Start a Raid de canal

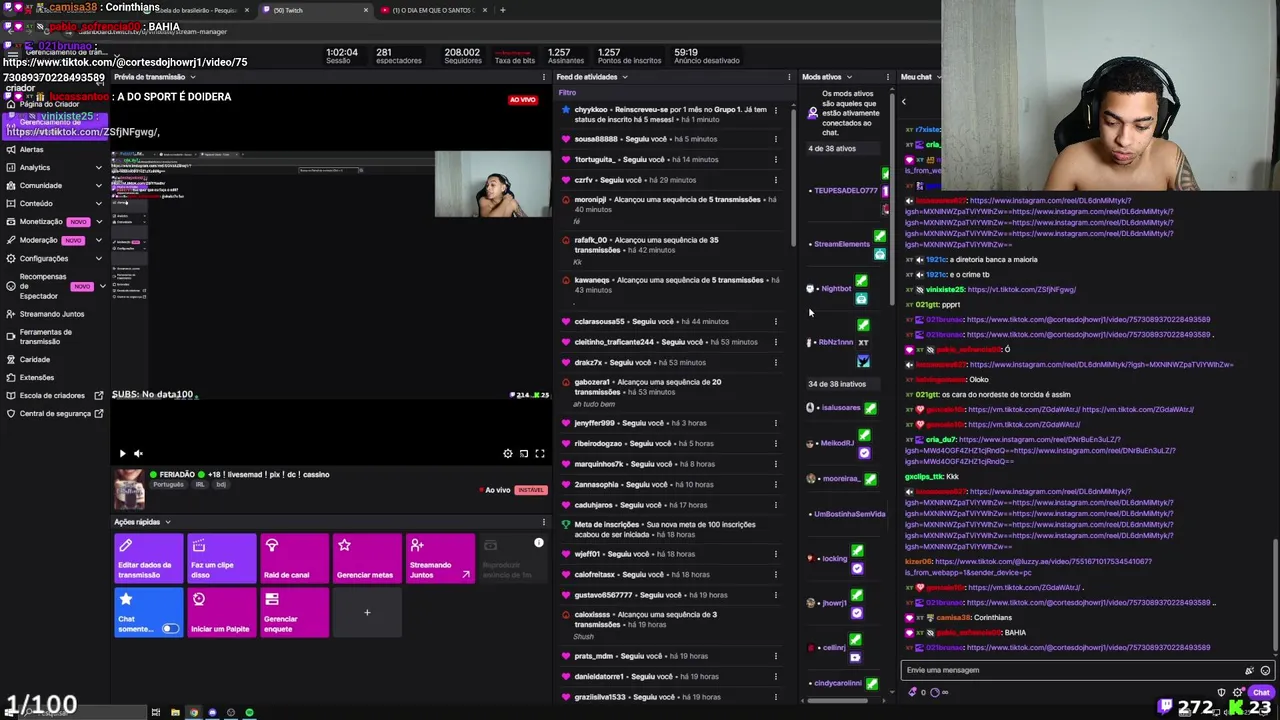pos(294,559)
